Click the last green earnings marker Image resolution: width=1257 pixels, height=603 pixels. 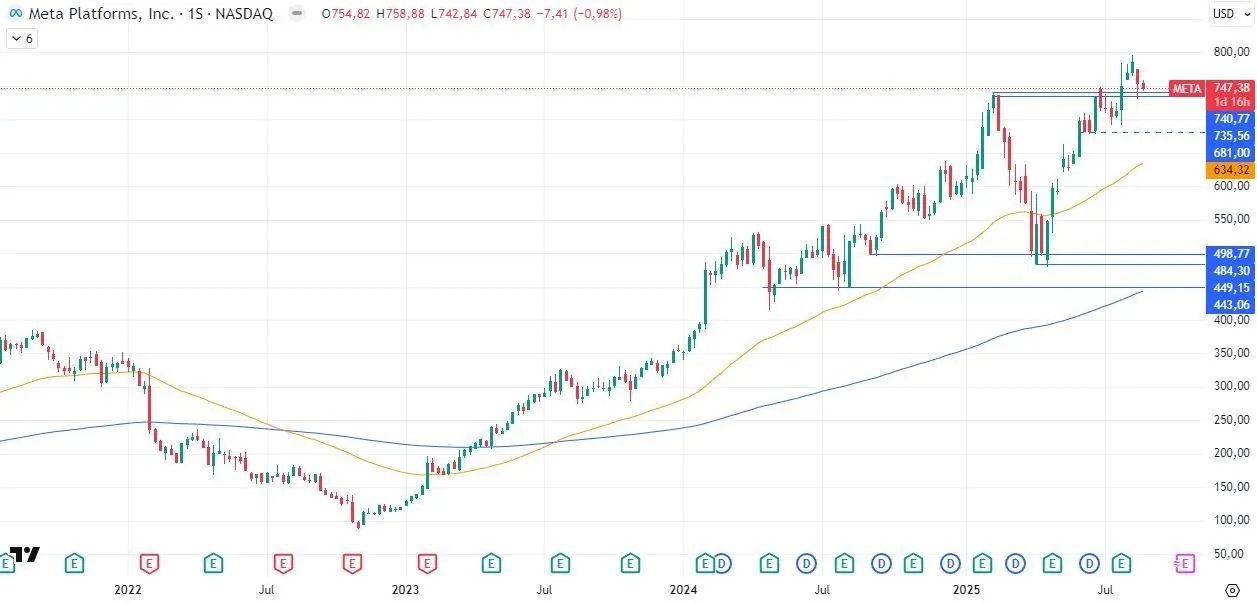click(1123, 563)
